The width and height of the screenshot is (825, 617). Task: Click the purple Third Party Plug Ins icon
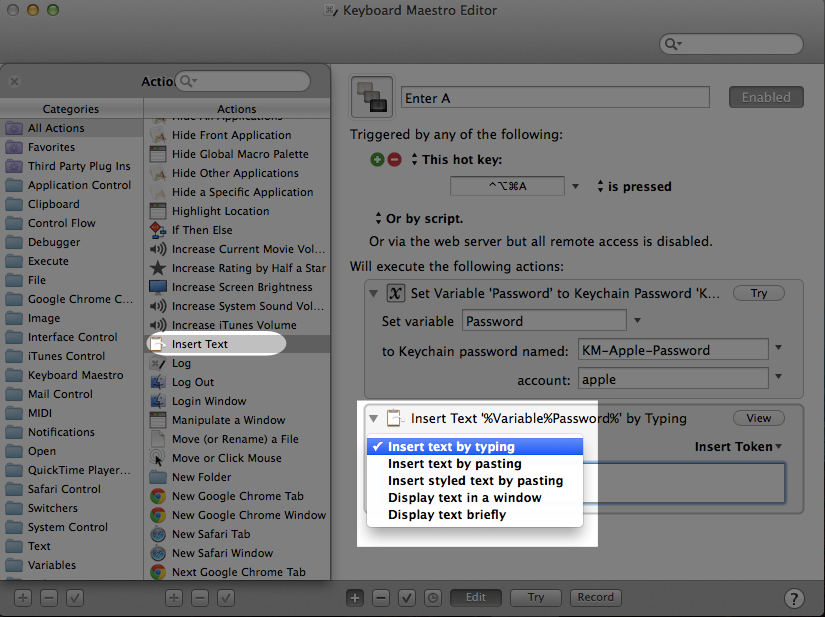click(x=14, y=166)
